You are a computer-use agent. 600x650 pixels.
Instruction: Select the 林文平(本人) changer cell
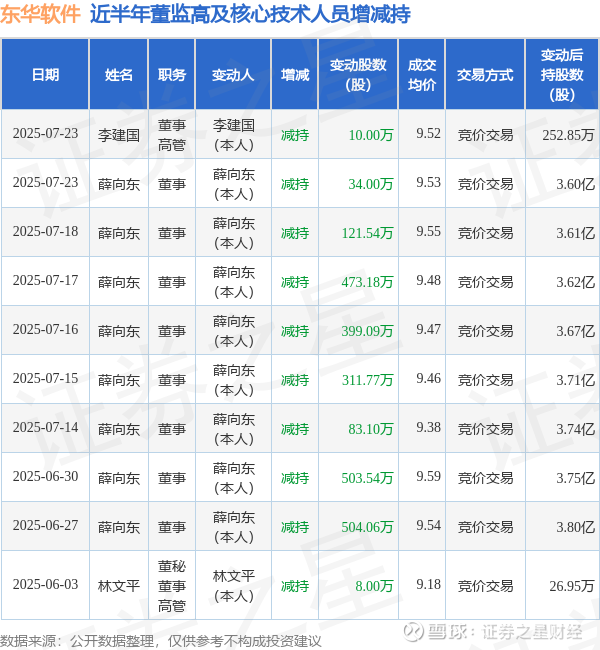pos(233,585)
